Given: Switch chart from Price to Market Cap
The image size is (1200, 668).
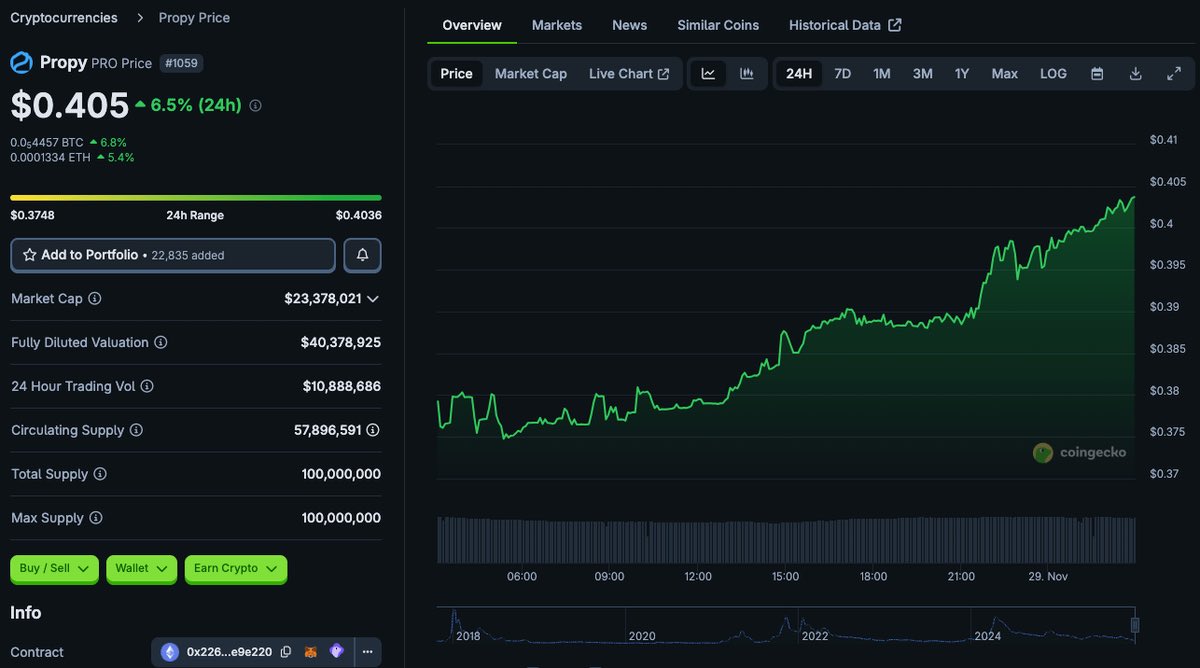Looking at the screenshot, I should tap(531, 73).
